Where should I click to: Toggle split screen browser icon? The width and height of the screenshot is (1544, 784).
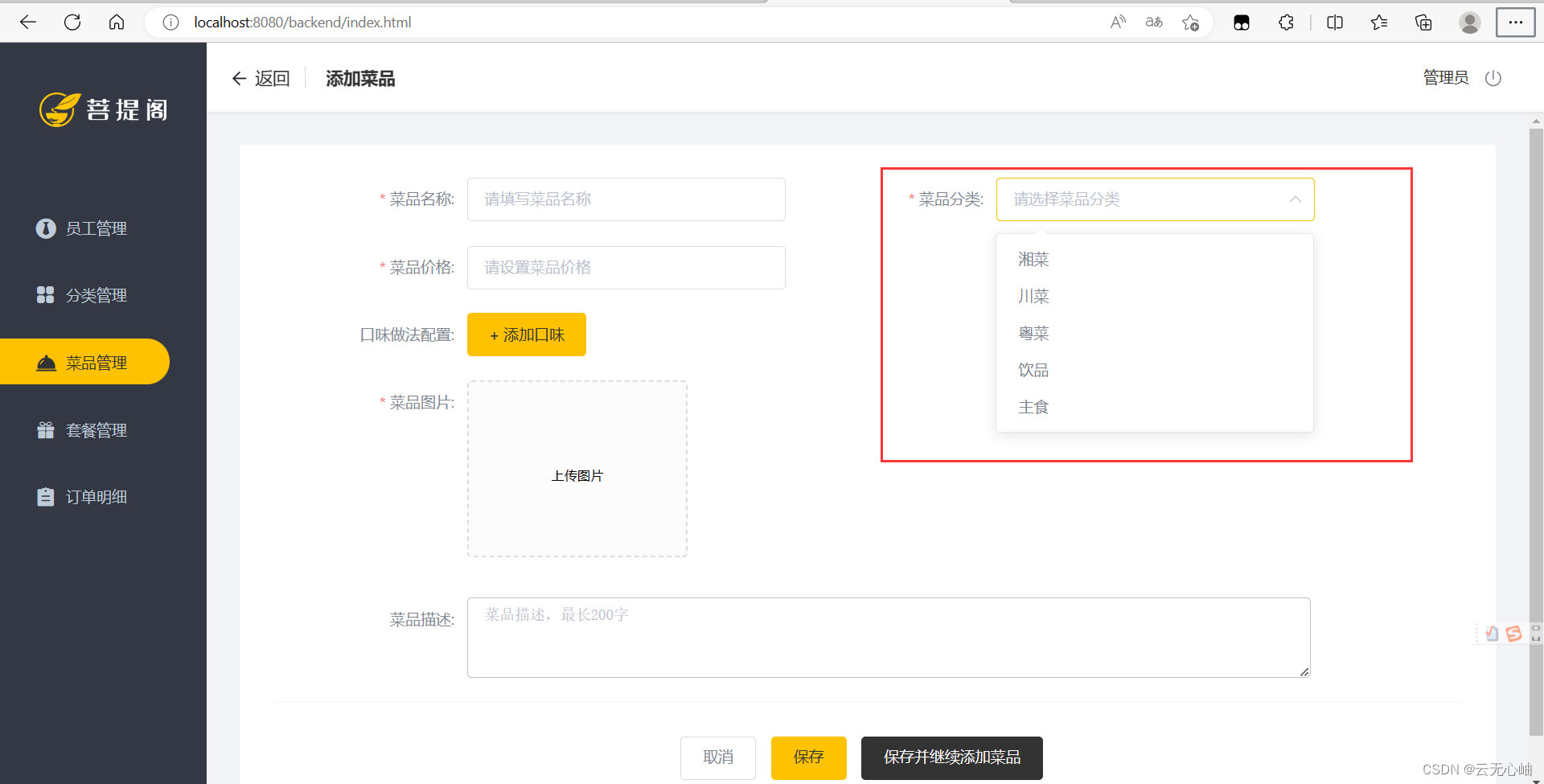1335,23
